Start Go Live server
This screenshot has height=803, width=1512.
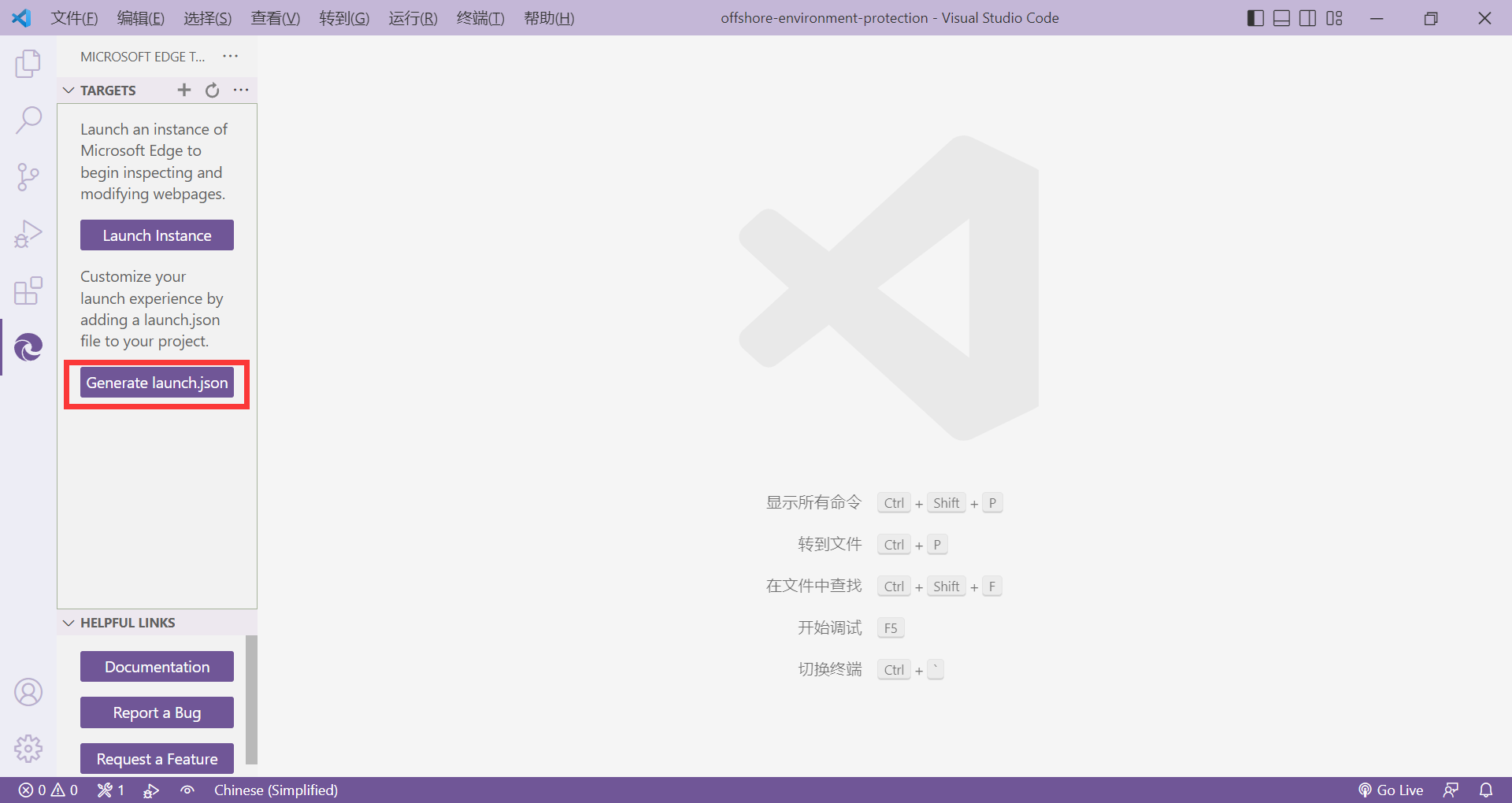(x=1391, y=790)
